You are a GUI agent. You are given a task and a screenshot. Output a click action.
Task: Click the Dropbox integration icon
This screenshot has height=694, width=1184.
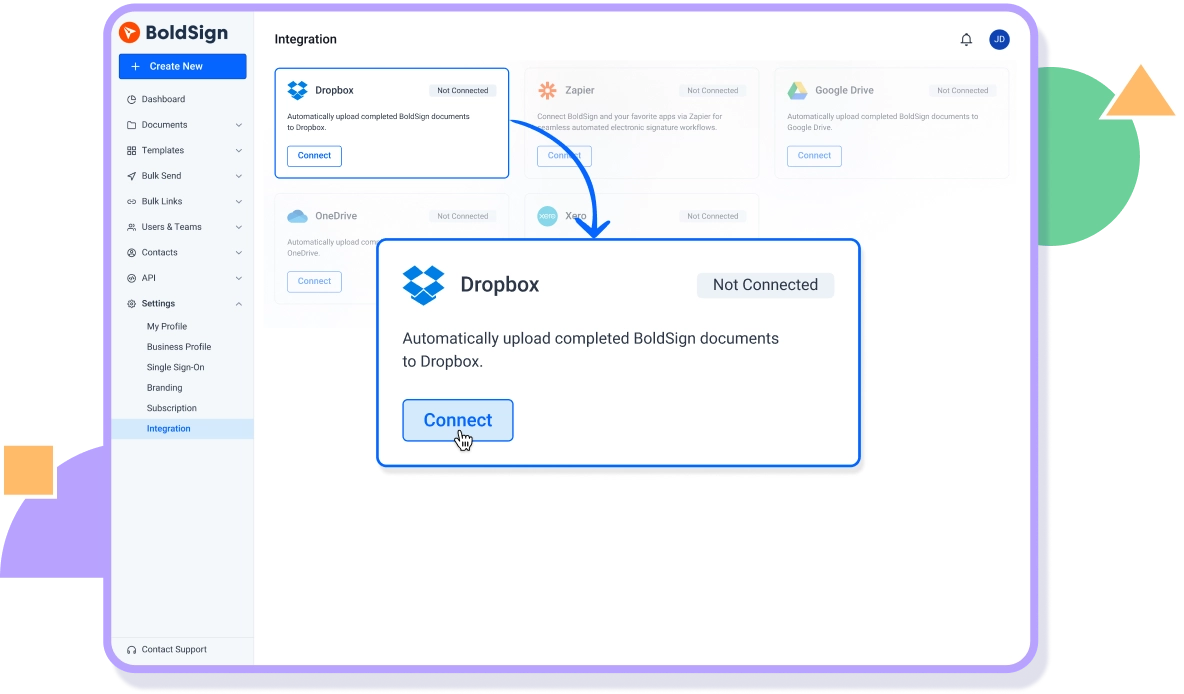pyautogui.click(x=298, y=90)
